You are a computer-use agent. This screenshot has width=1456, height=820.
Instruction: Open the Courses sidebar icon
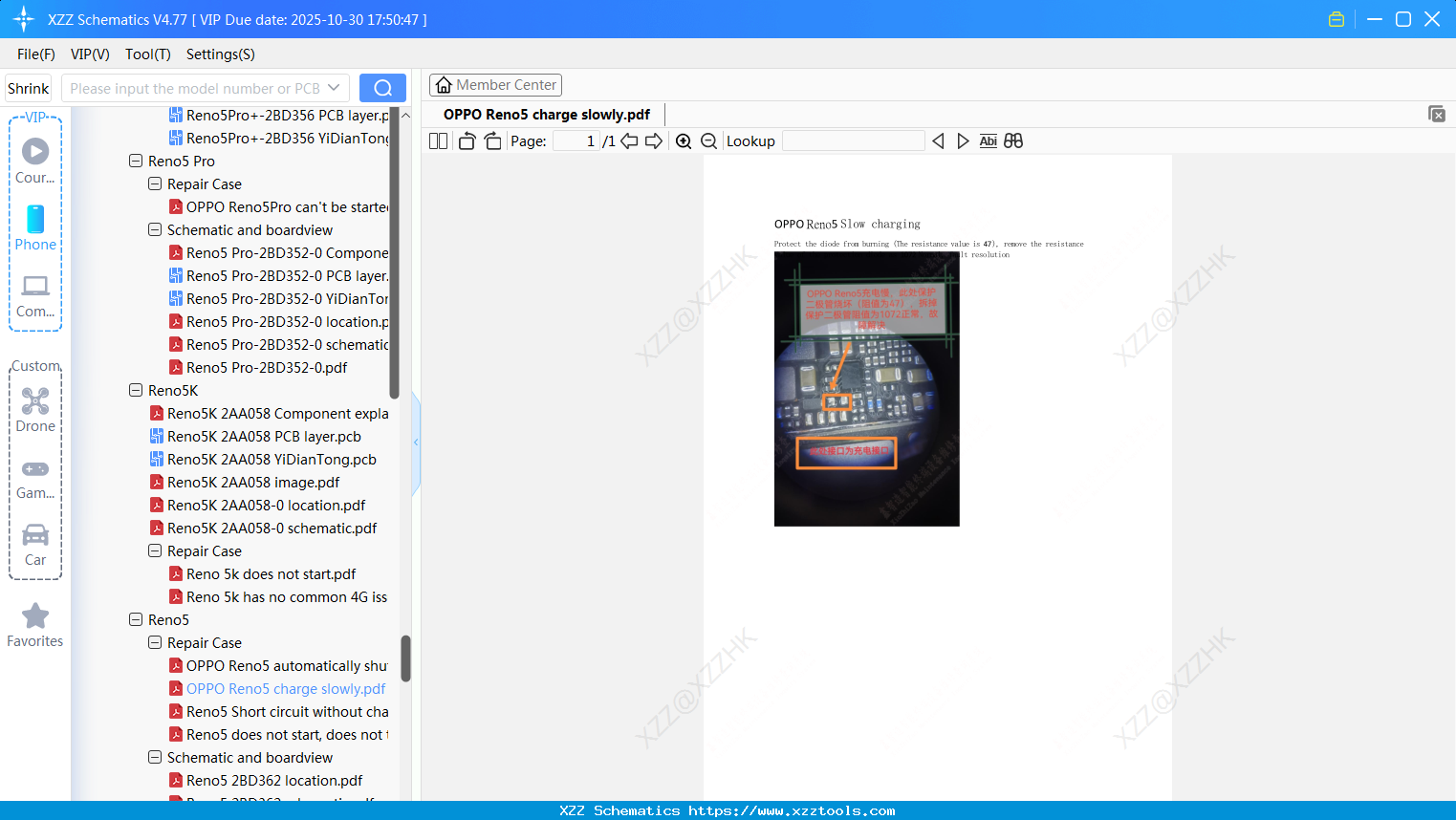(35, 160)
